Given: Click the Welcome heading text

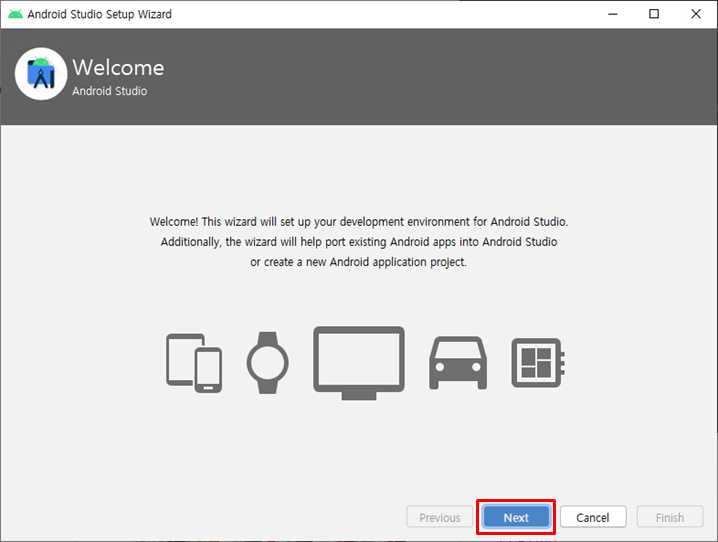Looking at the screenshot, I should 118,68.
